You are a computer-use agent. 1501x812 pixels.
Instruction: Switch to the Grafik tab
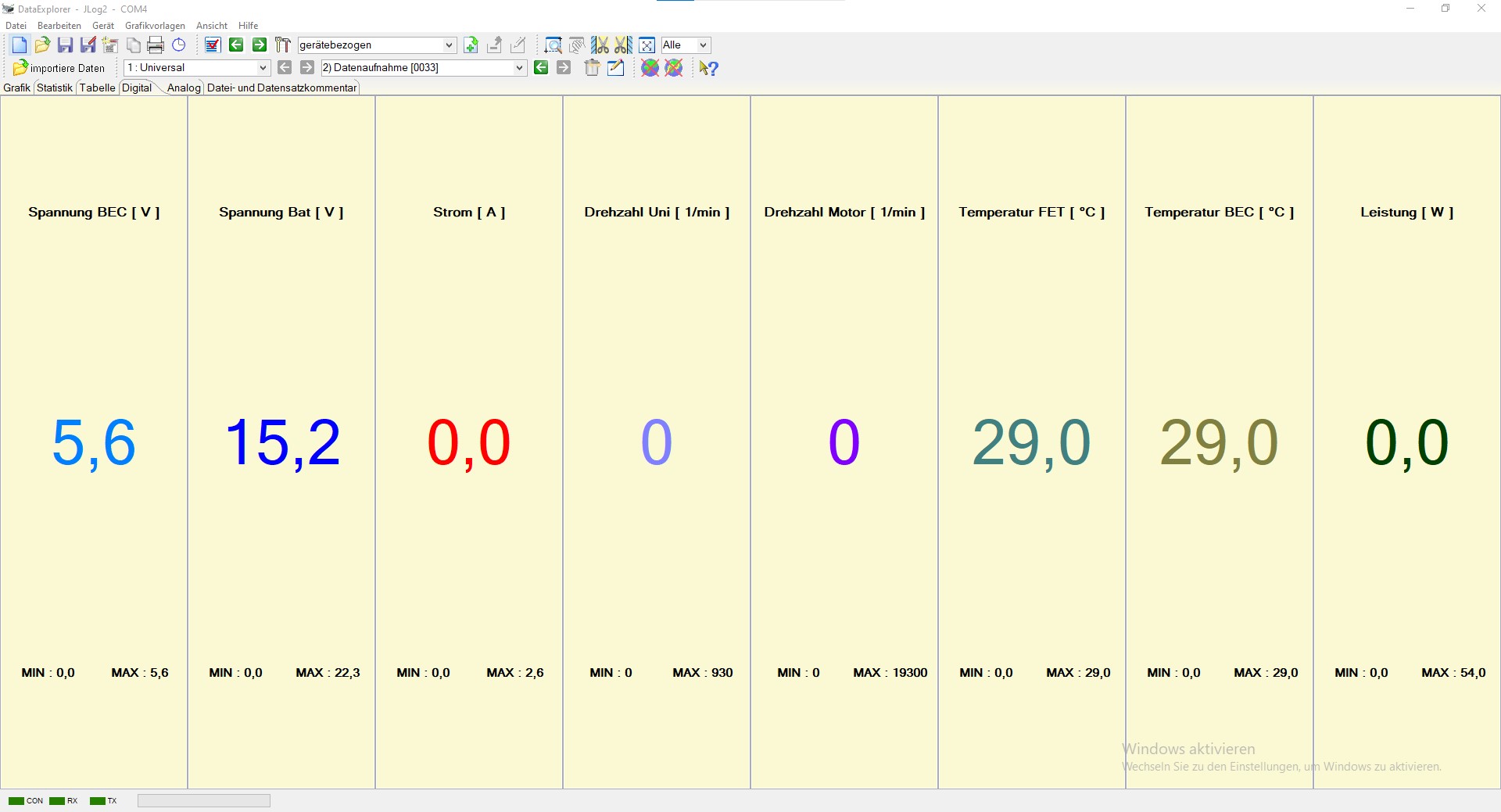click(x=16, y=88)
